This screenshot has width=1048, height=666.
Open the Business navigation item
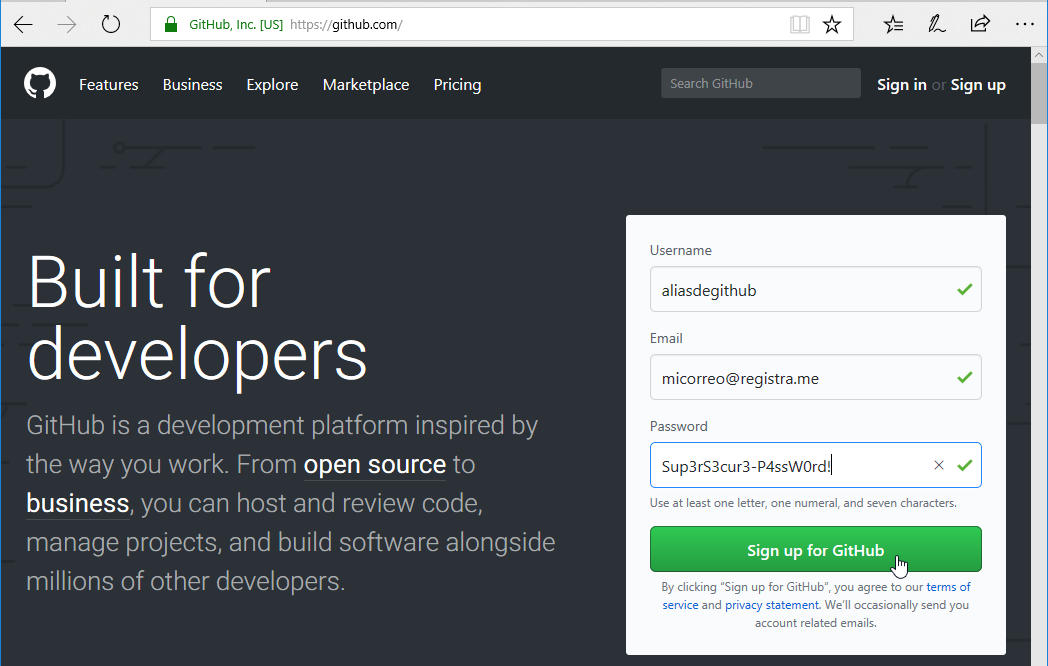192,85
